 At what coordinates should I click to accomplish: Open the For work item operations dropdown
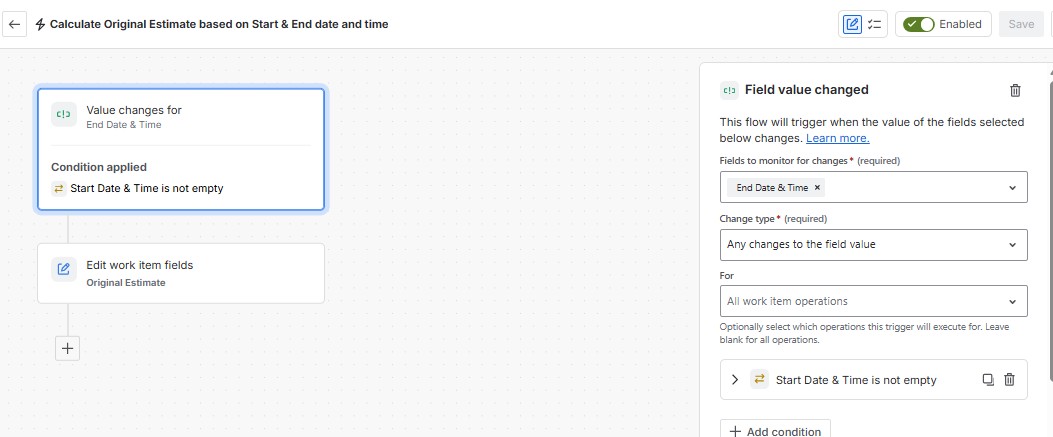click(874, 301)
